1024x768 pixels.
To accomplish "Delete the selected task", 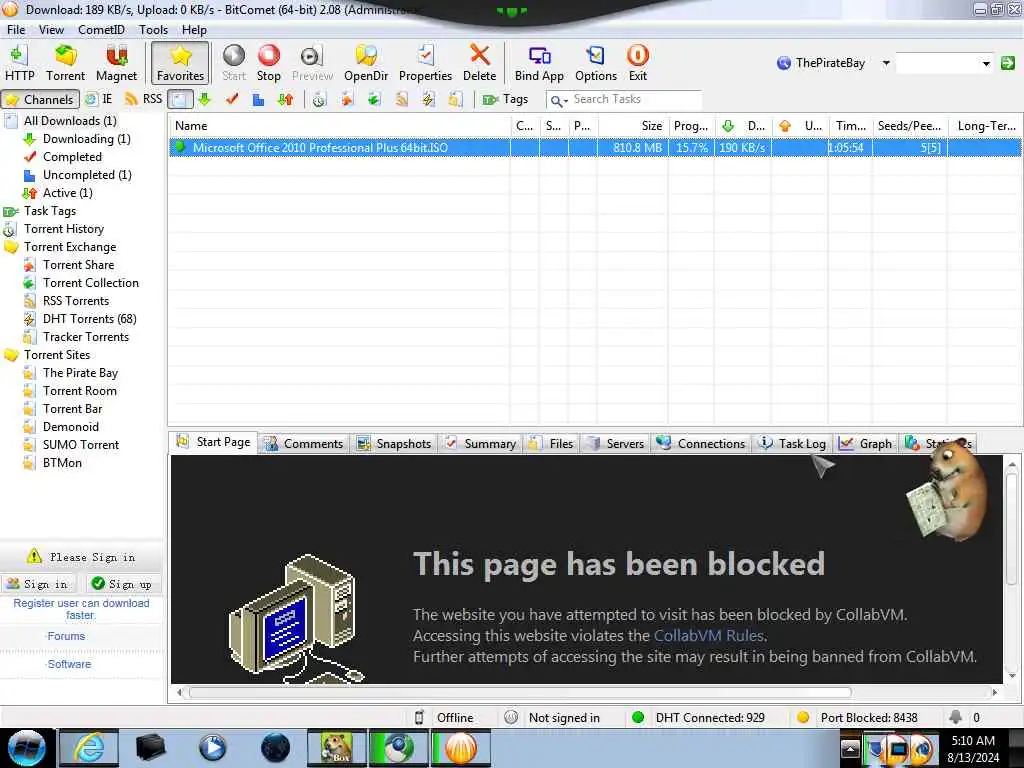I will tap(479, 63).
